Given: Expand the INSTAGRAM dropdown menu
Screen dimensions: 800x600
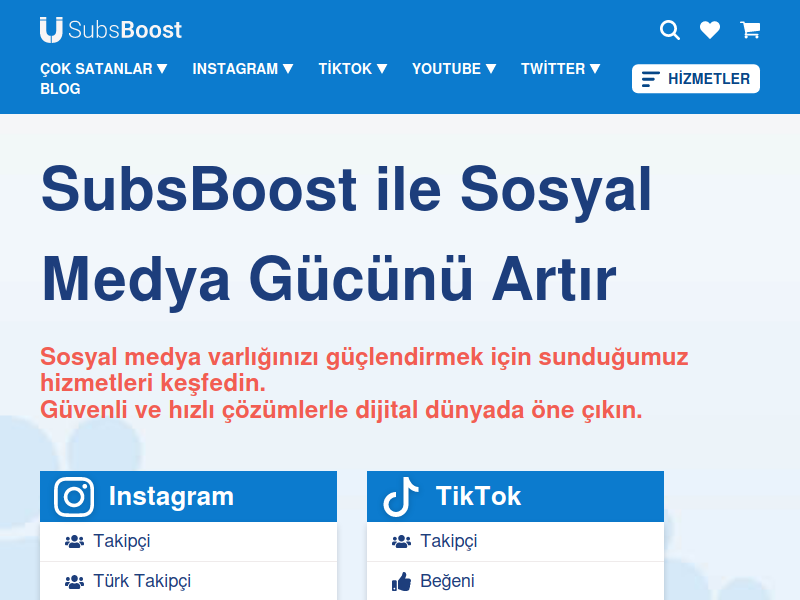Looking at the screenshot, I should tap(243, 69).
